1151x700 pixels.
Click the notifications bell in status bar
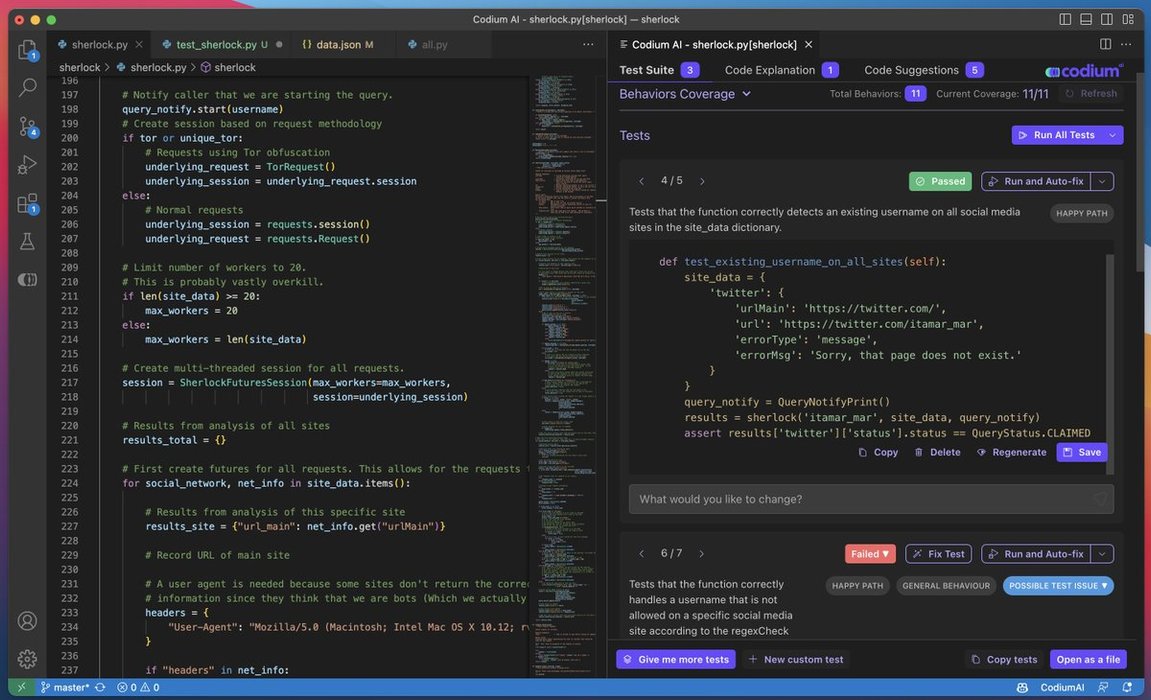[x=1127, y=687]
